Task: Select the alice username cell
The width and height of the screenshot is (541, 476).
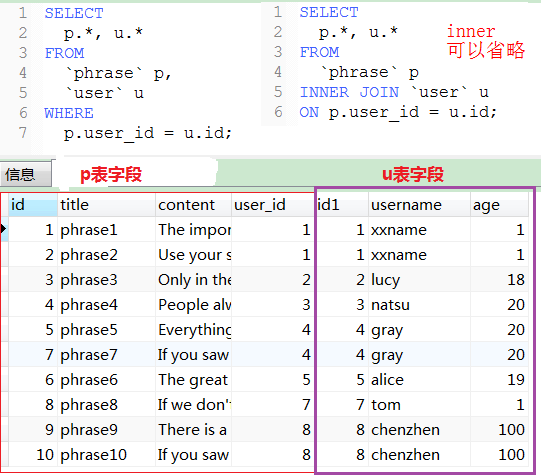Action: (x=419, y=379)
